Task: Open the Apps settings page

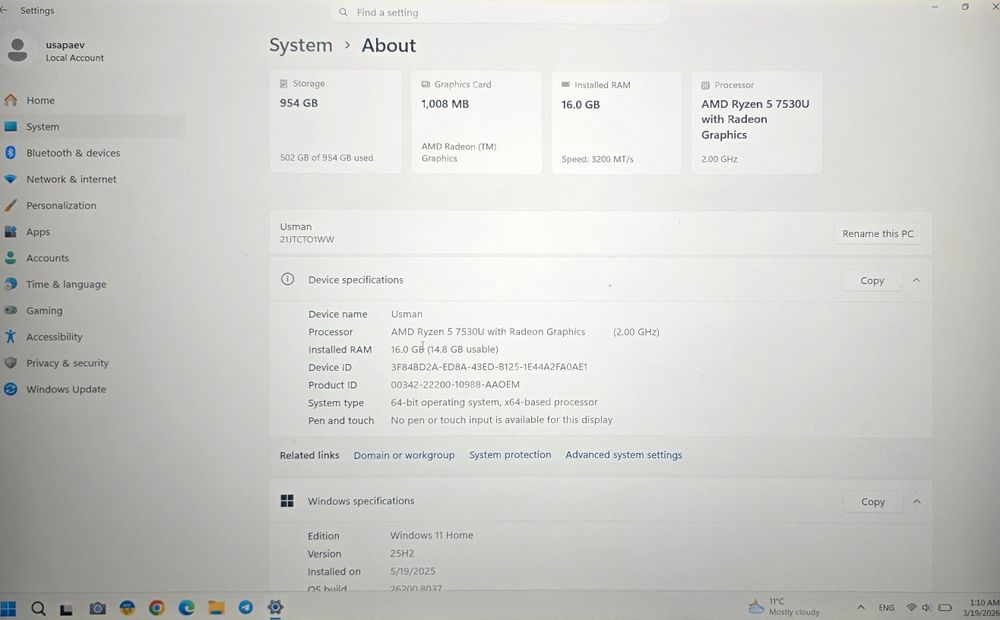Action: 93,232
